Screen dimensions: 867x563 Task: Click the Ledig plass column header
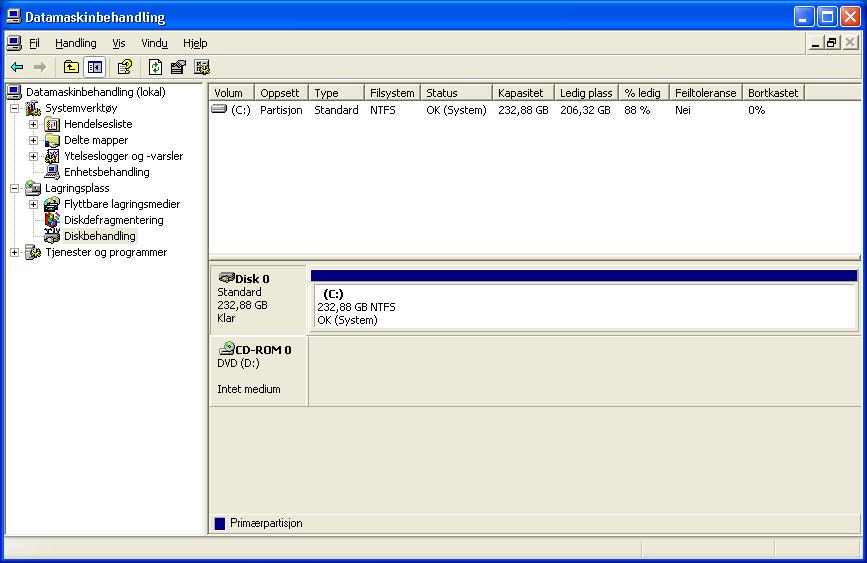pos(586,93)
